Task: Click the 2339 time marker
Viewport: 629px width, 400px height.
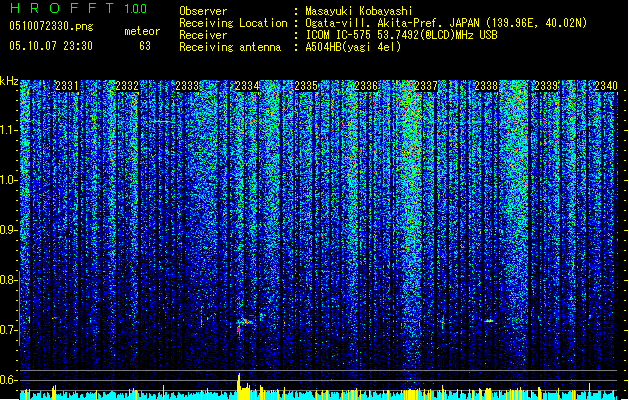Action: pos(546,86)
